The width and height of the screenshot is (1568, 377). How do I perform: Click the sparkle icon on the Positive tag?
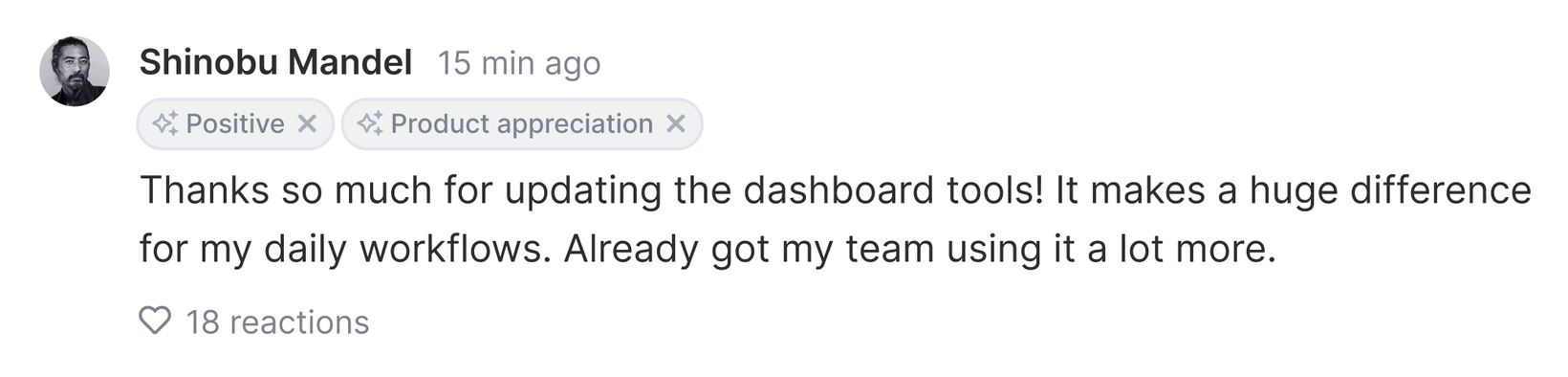[x=165, y=123]
